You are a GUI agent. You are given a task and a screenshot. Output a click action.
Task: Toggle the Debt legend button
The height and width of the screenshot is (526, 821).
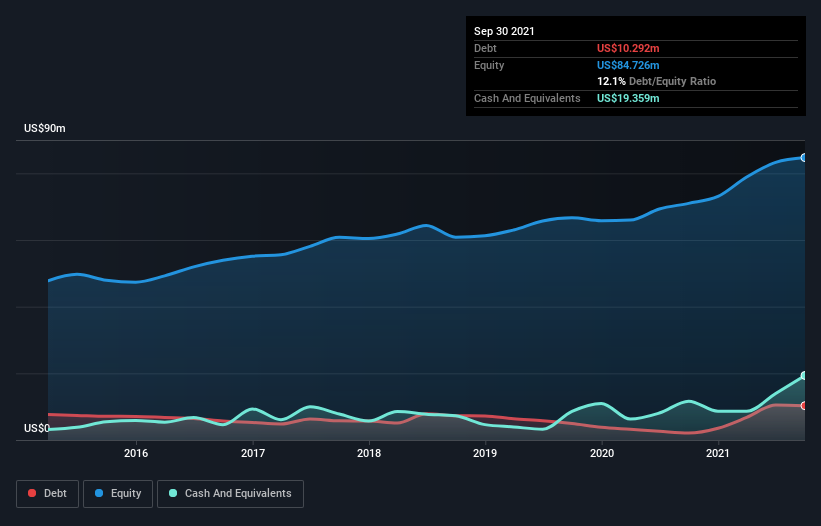point(48,494)
